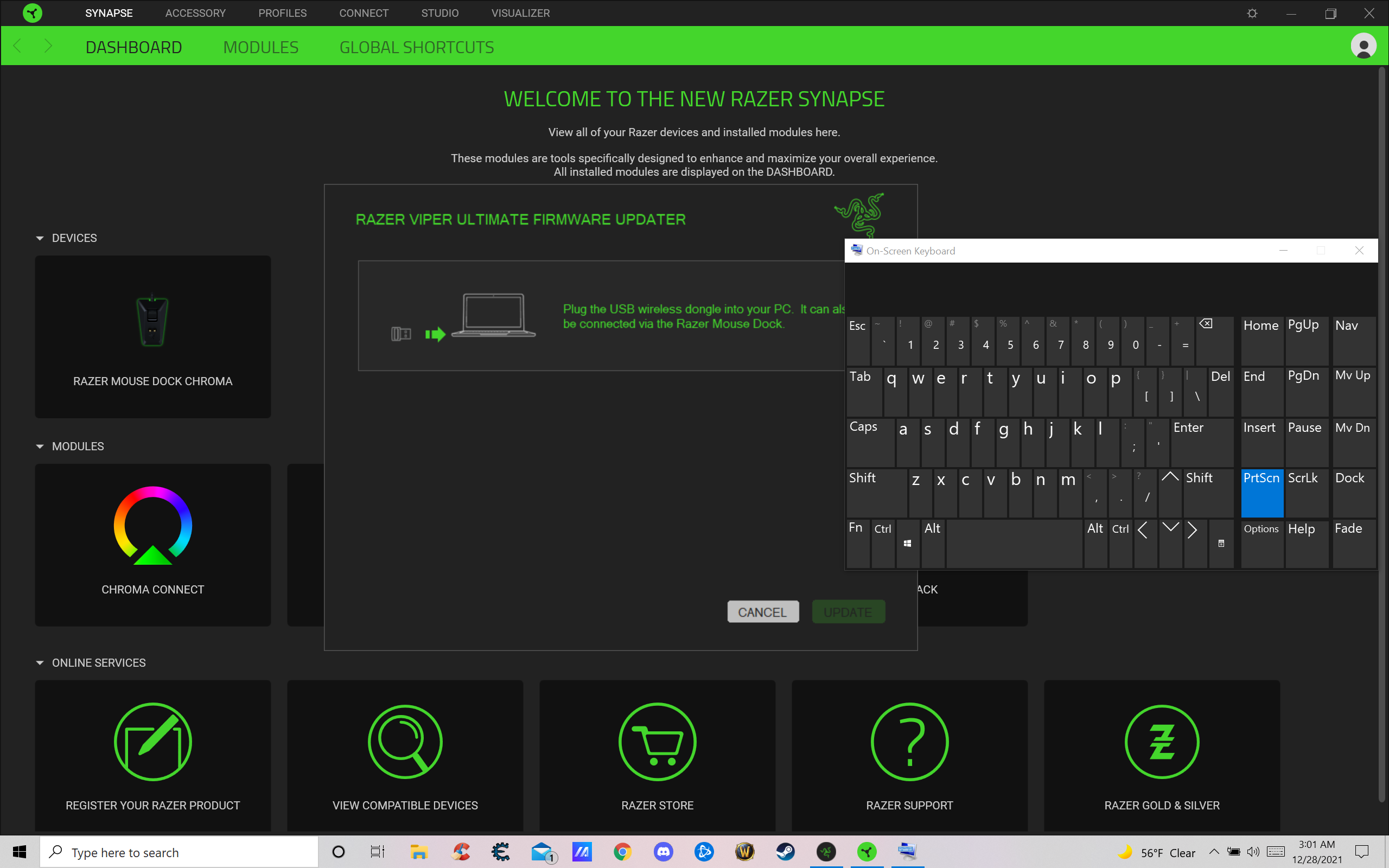Open the Razer Mouse Dock Chroma device
Screen dimensions: 1389x868
pyautogui.click(x=152, y=336)
